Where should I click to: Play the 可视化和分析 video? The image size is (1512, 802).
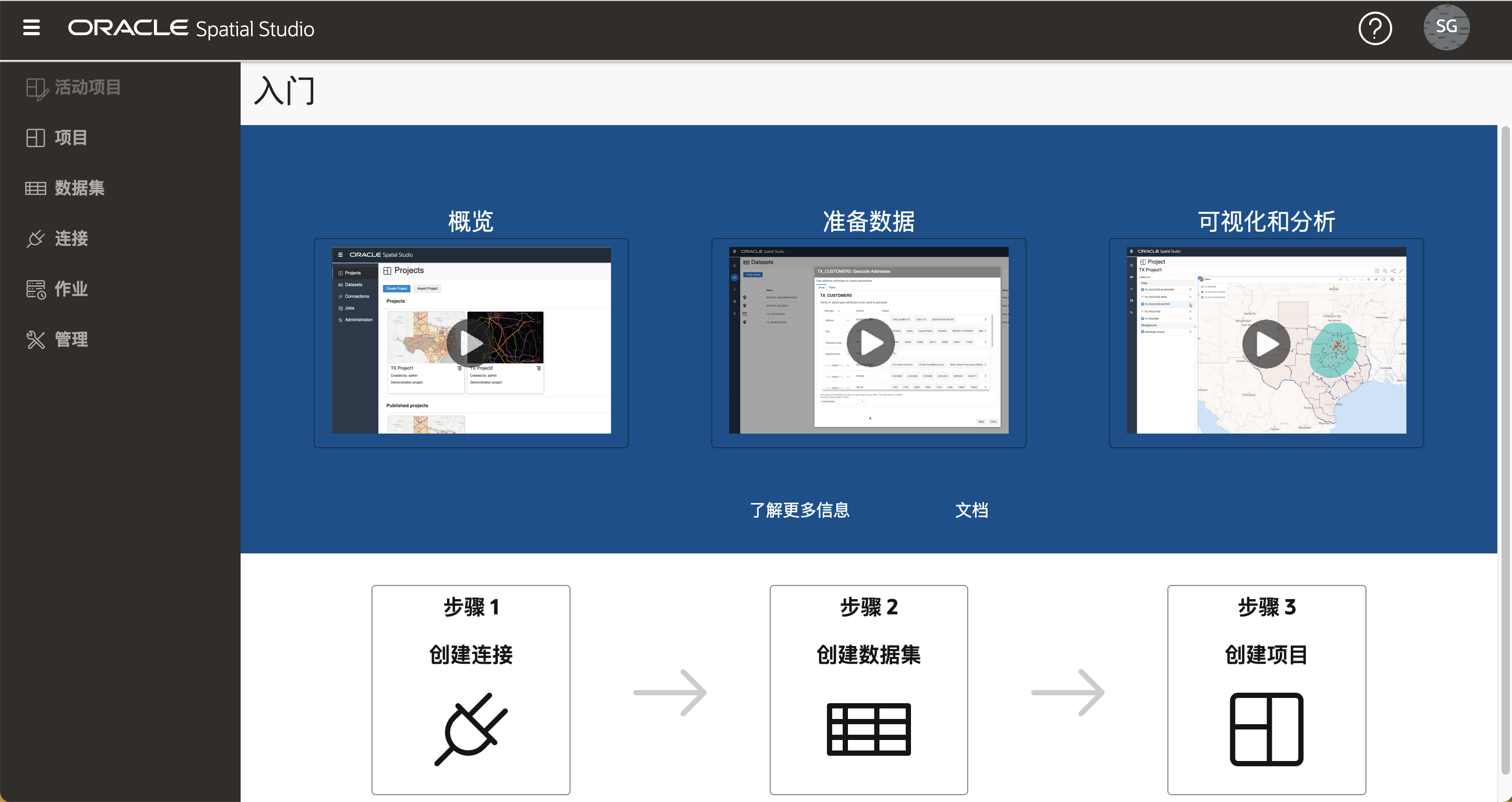click(x=1267, y=344)
